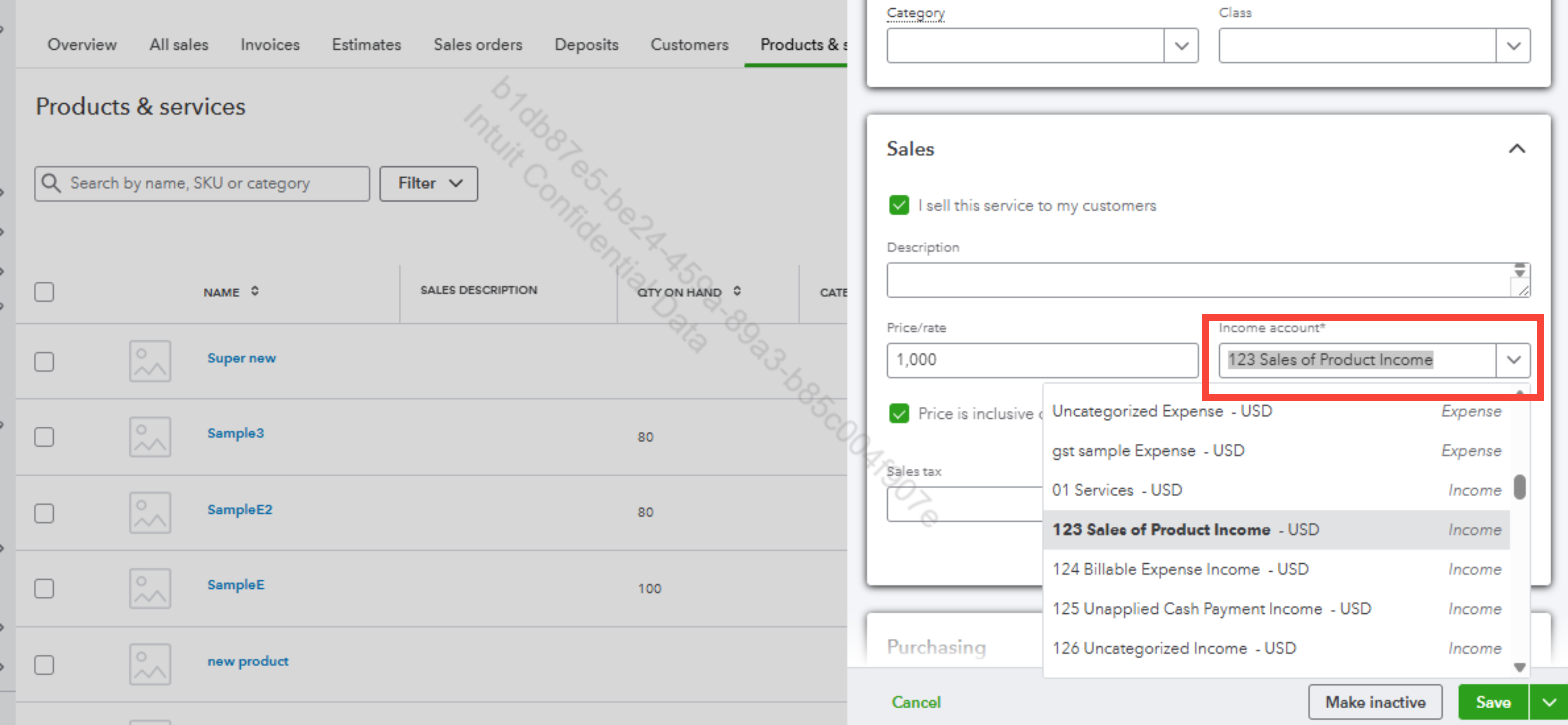
Task: Uncheck 'Price is inclusive' checkbox
Action: coord(899,413)
